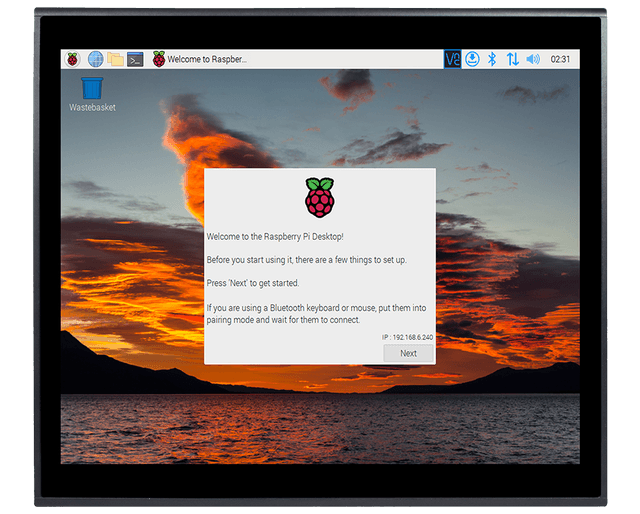Click the Raspberry Pi logo in the dialog
The width and height of the screenshot is (640, 514).
[320, 197]
